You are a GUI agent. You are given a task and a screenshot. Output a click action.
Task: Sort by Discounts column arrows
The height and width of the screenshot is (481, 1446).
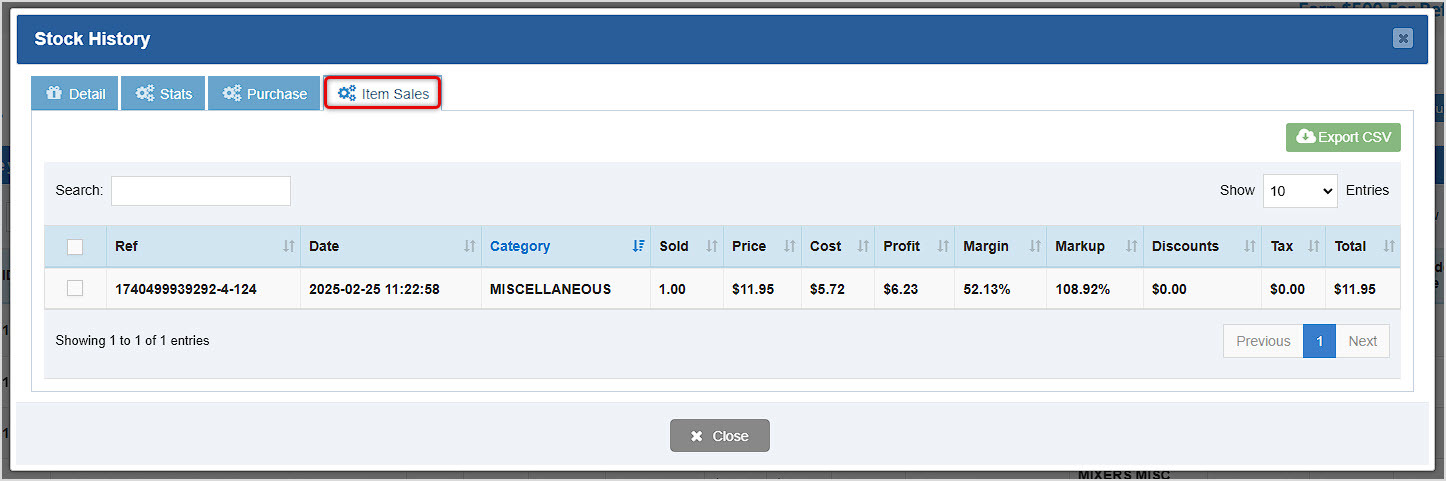click(1249, 246)
